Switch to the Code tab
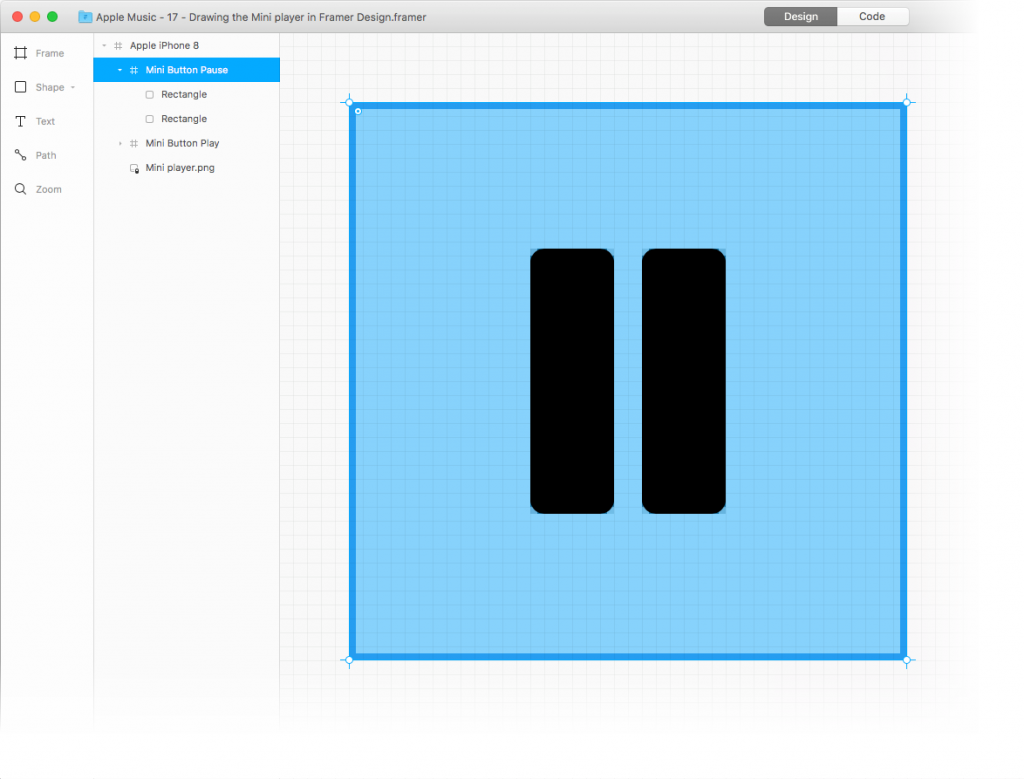 [x=872, y=16]
